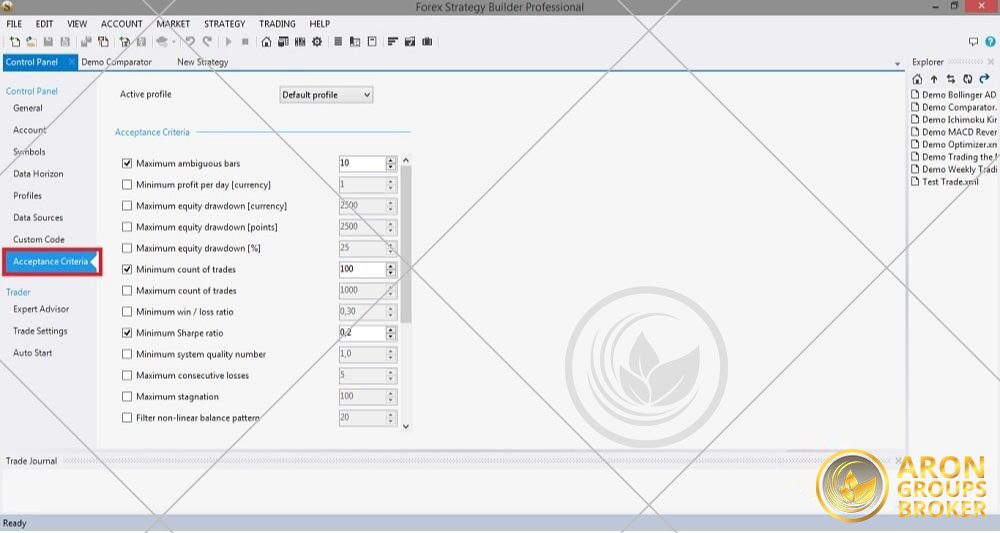Image resolution: width=1000 pixels, height=533 pixels.
Task: Enable Minimum system quality number checkbox
Action: [x=127, y=354]
